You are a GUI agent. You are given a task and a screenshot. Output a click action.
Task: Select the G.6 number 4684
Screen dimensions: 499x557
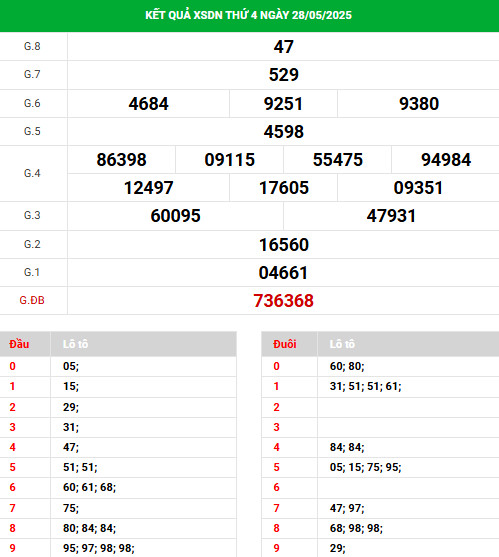(148, 104)
